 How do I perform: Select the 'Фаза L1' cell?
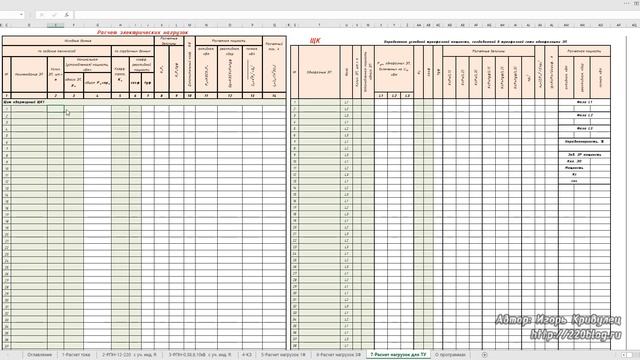(584, 102)
